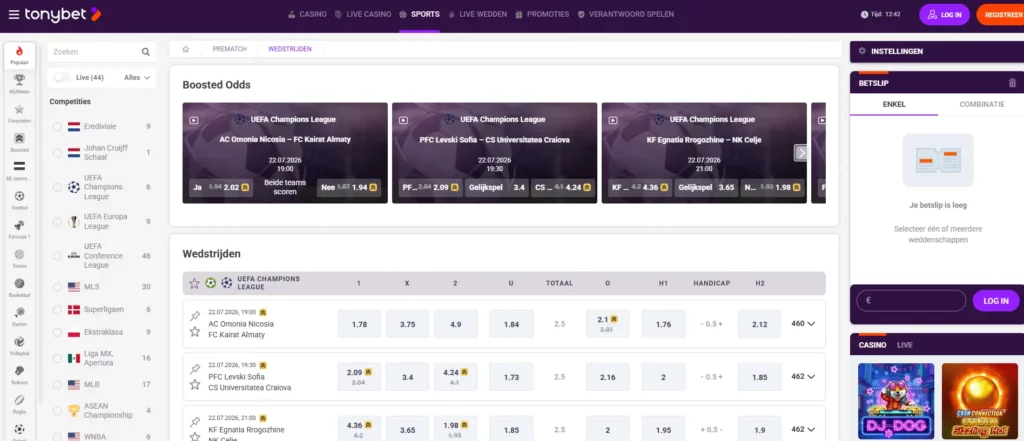This screenshot has width=1024, height=441.
Task: Open Ni. teams flag in sidebar
Action: point(19,171)
